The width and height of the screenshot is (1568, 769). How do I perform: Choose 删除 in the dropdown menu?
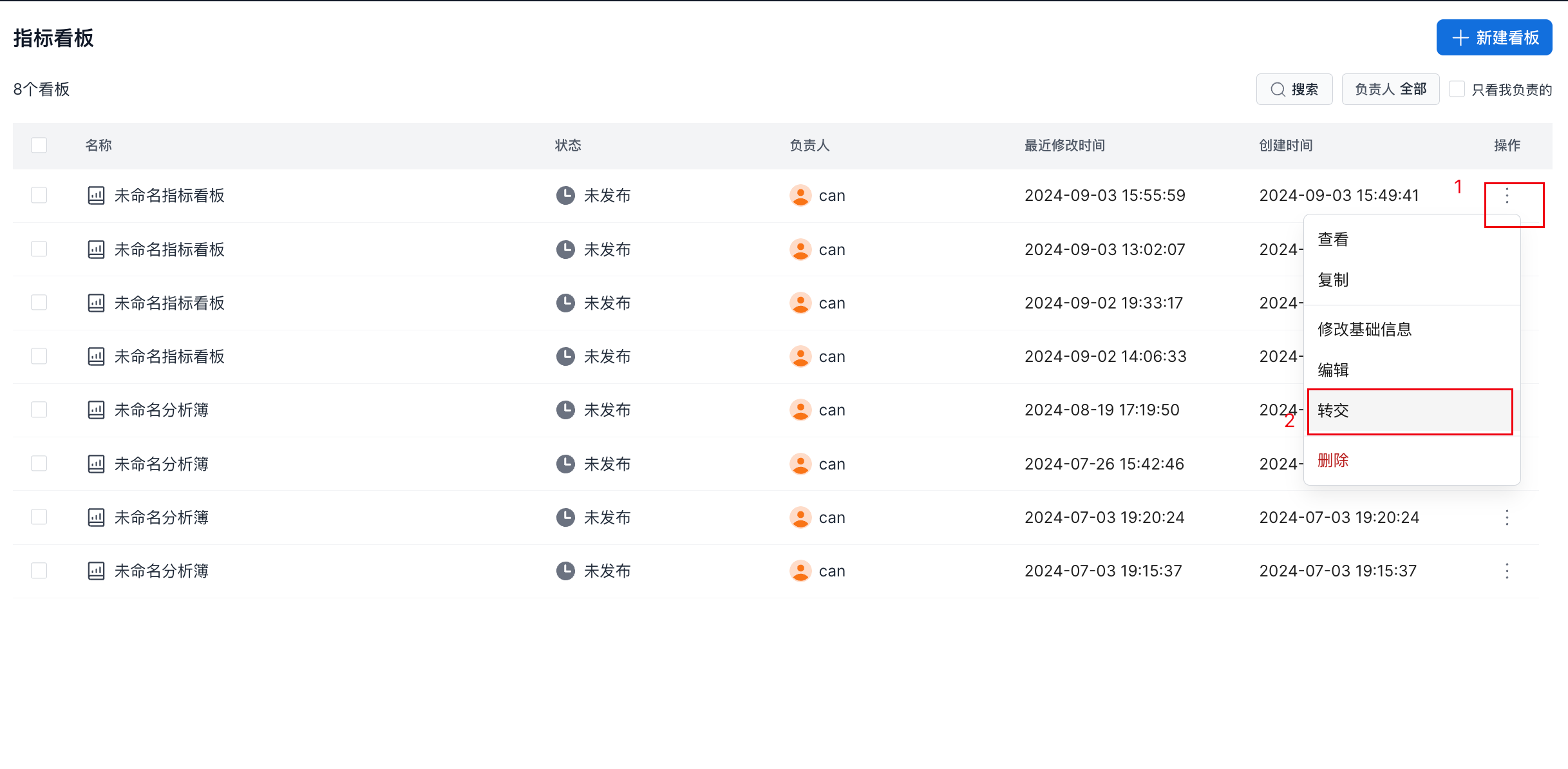(1333, 460)
